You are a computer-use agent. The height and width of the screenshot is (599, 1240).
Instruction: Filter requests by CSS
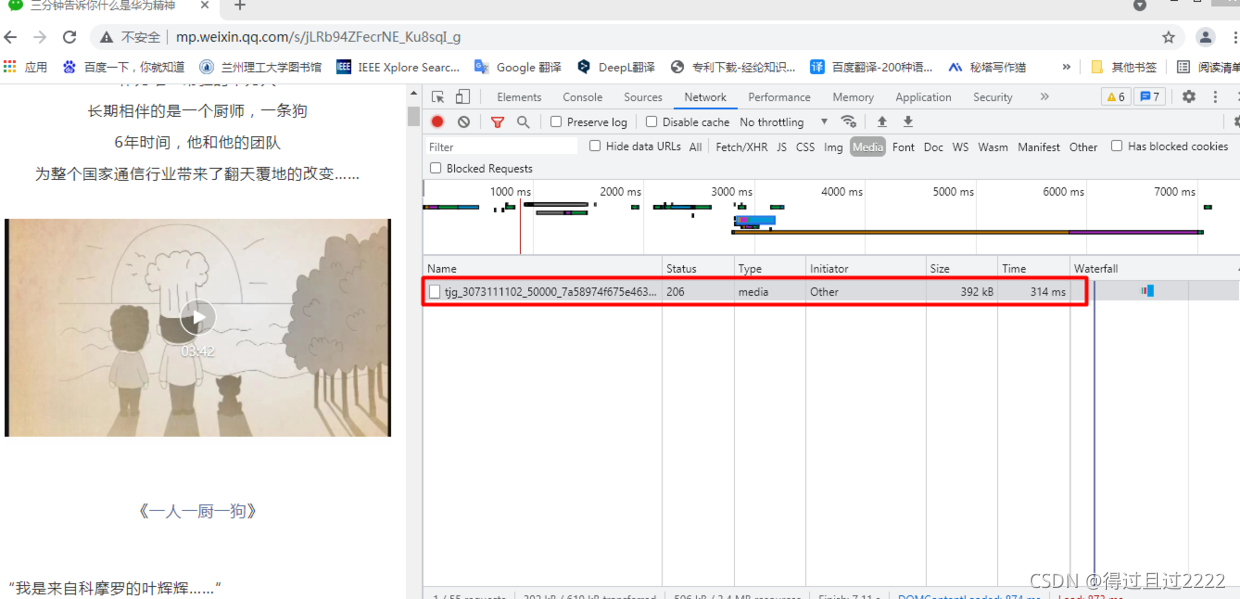pos(805,147)
